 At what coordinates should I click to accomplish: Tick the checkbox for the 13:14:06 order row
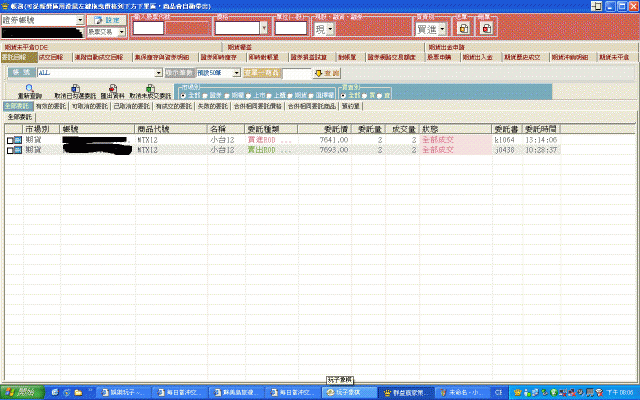click(10, 140)
